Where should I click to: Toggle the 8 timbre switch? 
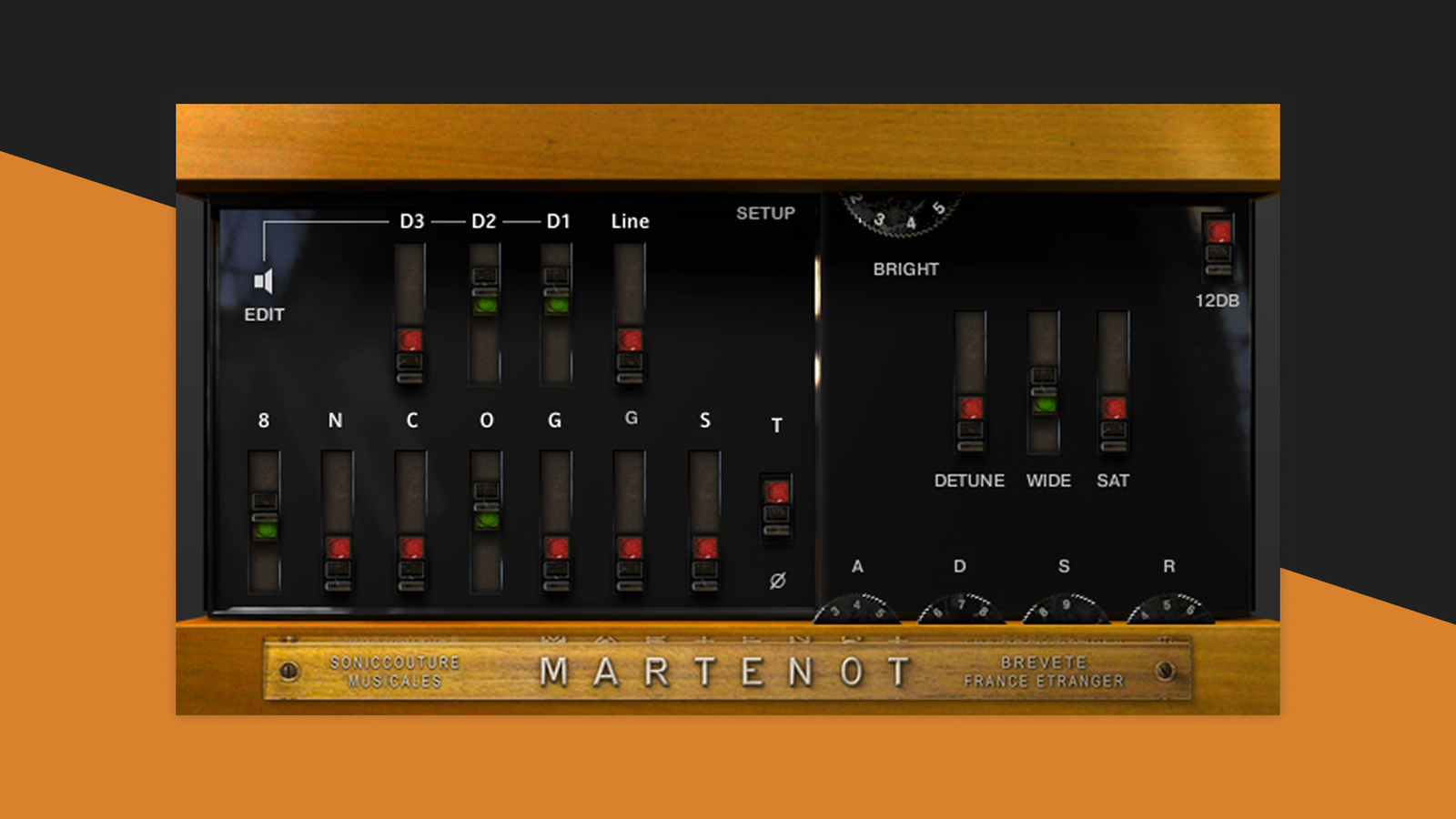click(x=265, y=521)
